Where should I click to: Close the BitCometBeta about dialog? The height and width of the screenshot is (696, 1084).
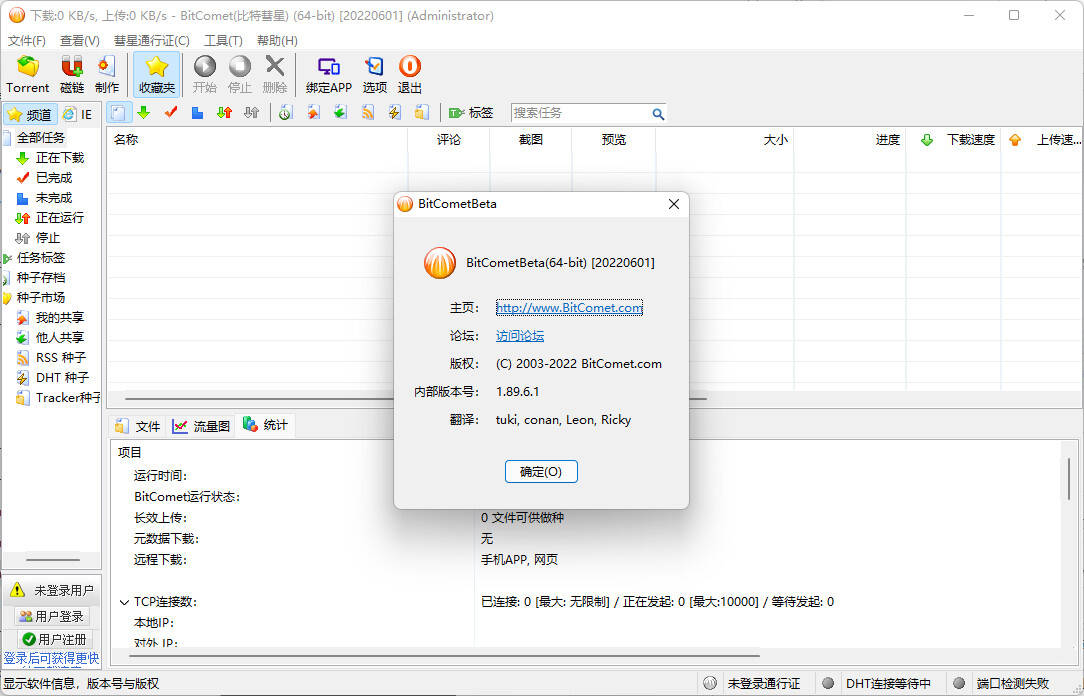(x=673, y=204)
